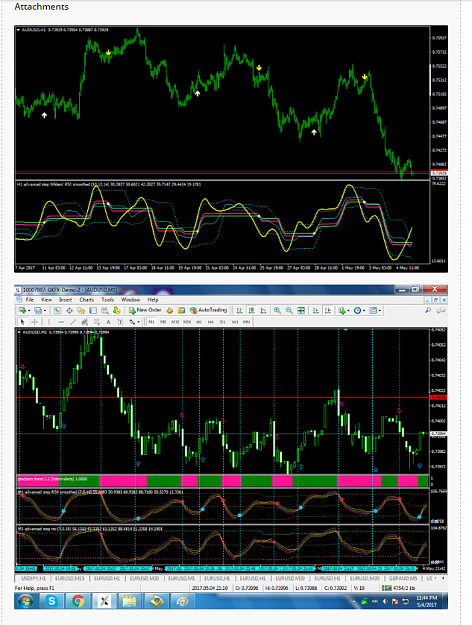Click the taskbar clock showing 11:44 PM

pos(427,601)
